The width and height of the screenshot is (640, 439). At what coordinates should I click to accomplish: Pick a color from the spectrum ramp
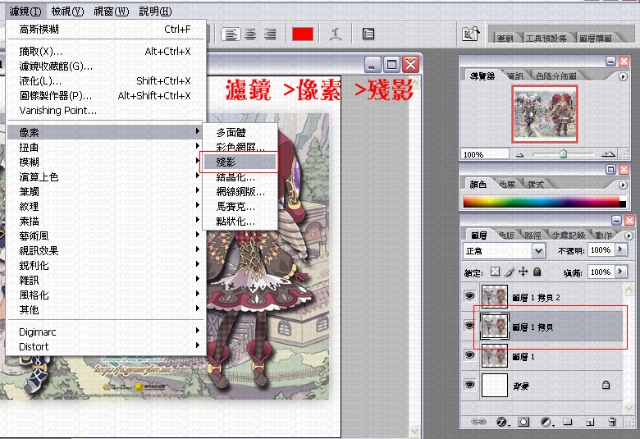542,202
